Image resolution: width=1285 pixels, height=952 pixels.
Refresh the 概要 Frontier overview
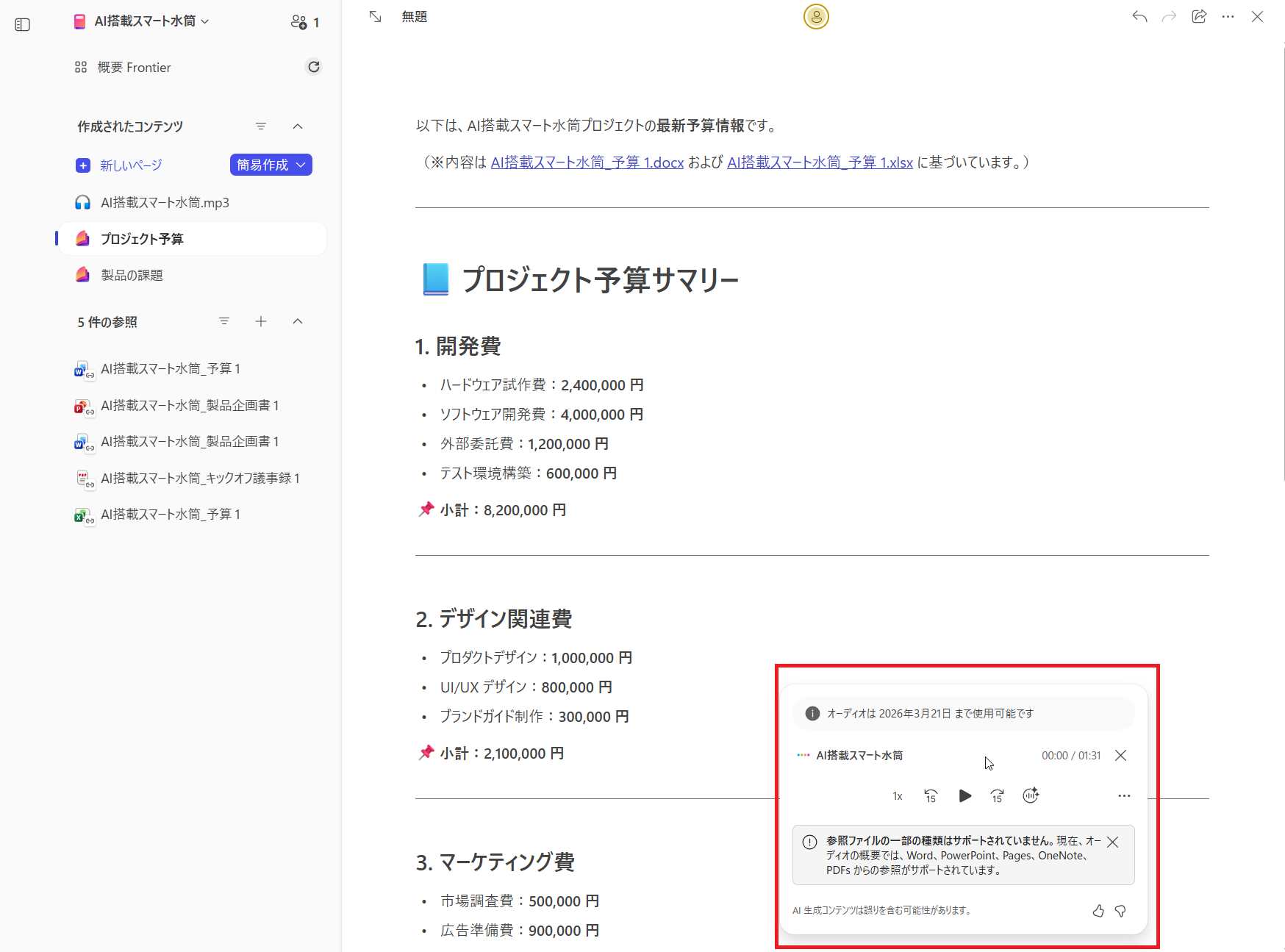tap(314, 67)
